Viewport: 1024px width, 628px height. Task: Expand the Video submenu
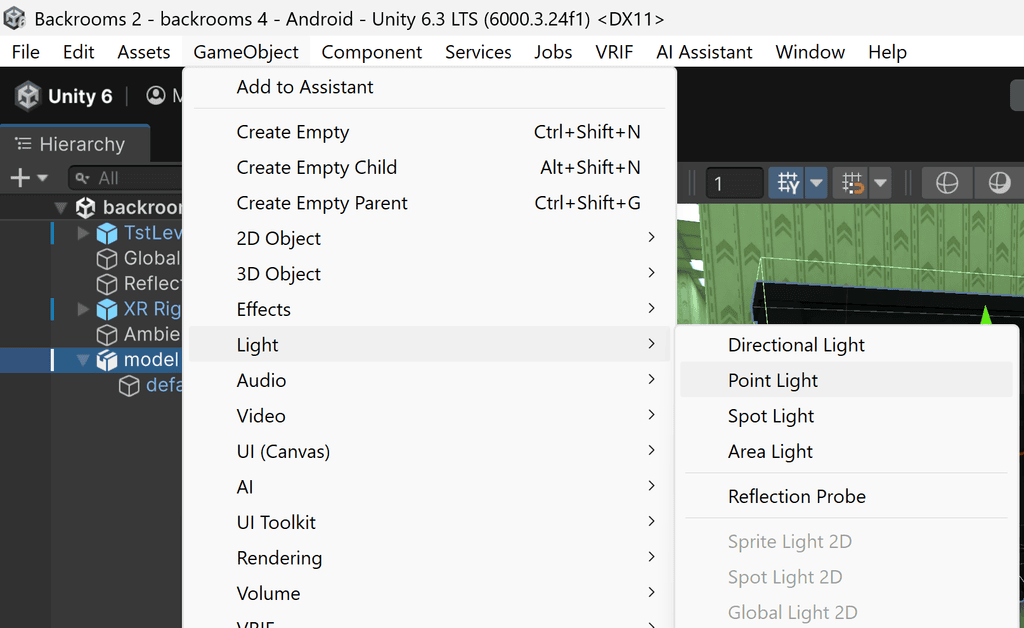(429, 415)
